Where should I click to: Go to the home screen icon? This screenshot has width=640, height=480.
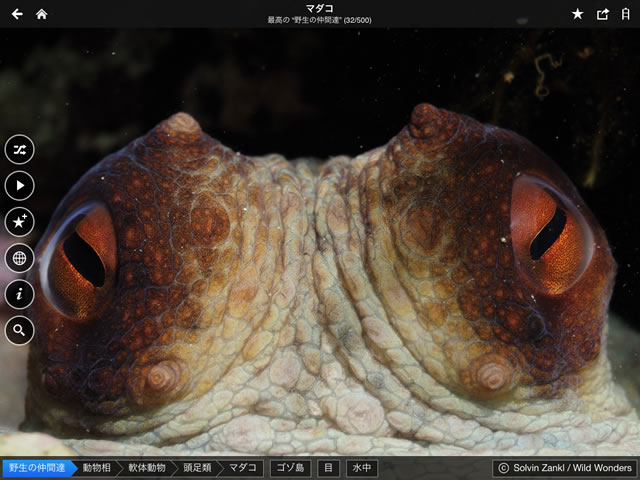(x=42, y=14)
